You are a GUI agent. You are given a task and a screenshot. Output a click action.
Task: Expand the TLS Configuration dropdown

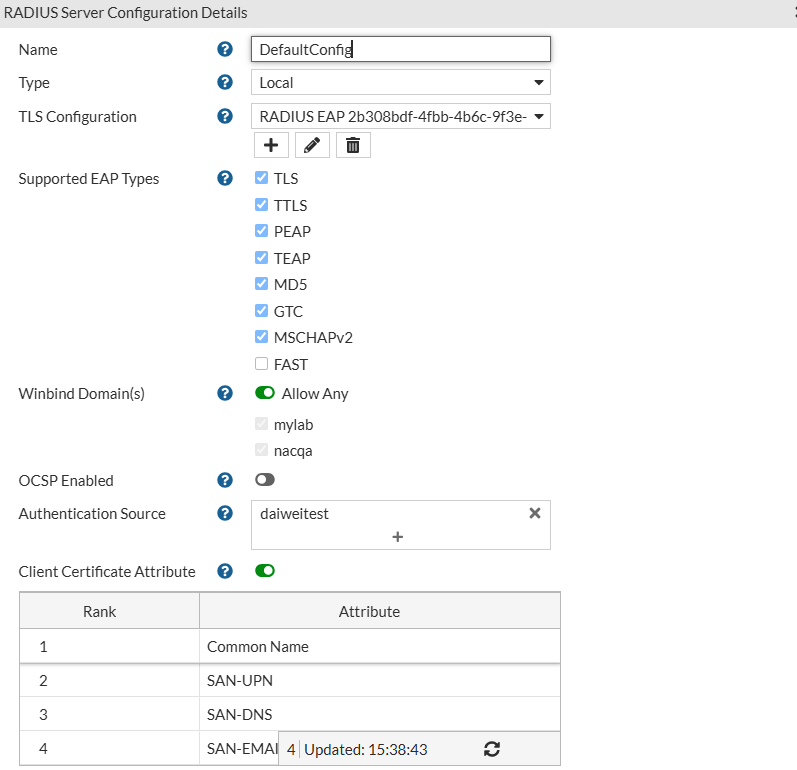(400, 116)
